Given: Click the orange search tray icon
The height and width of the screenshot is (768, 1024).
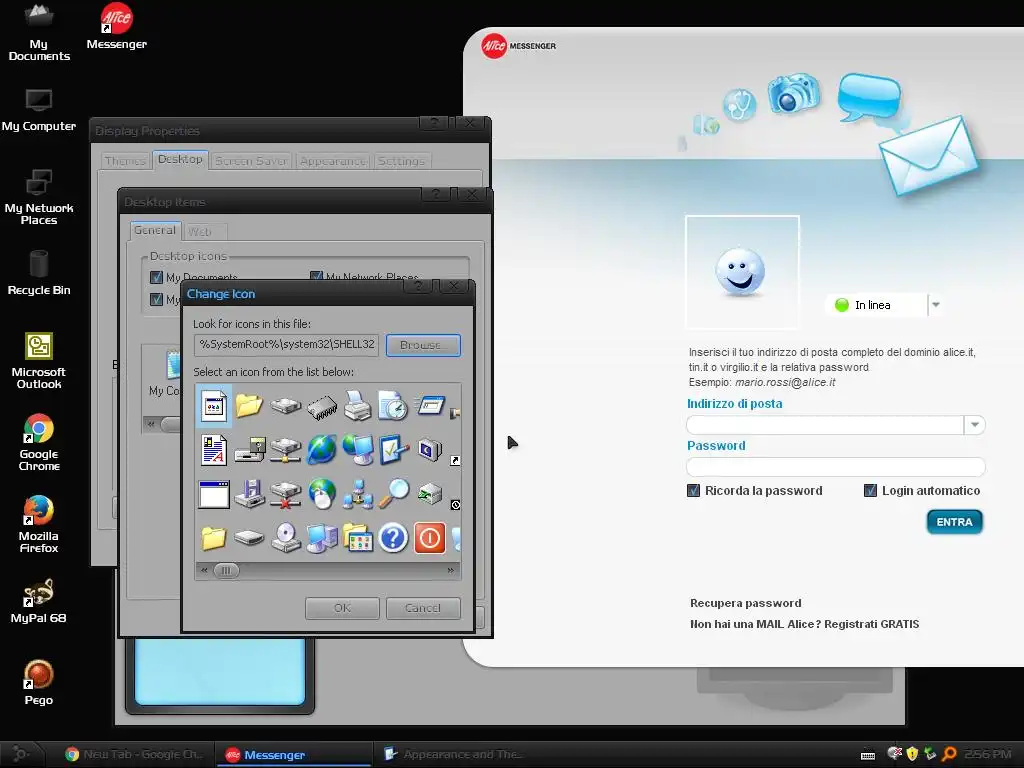Looking at the screenshot, I should (x=949, y=754).
